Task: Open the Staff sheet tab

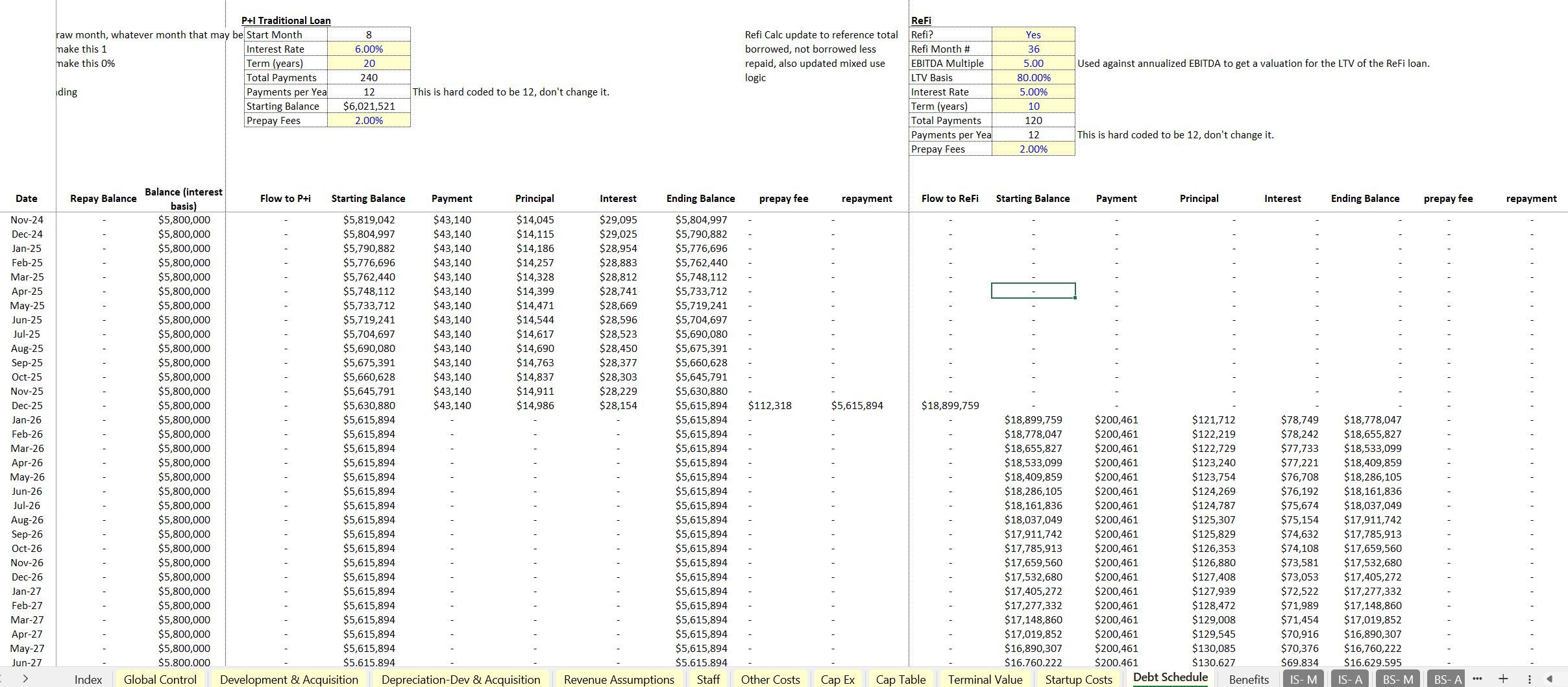Action: tap(708, 679)
